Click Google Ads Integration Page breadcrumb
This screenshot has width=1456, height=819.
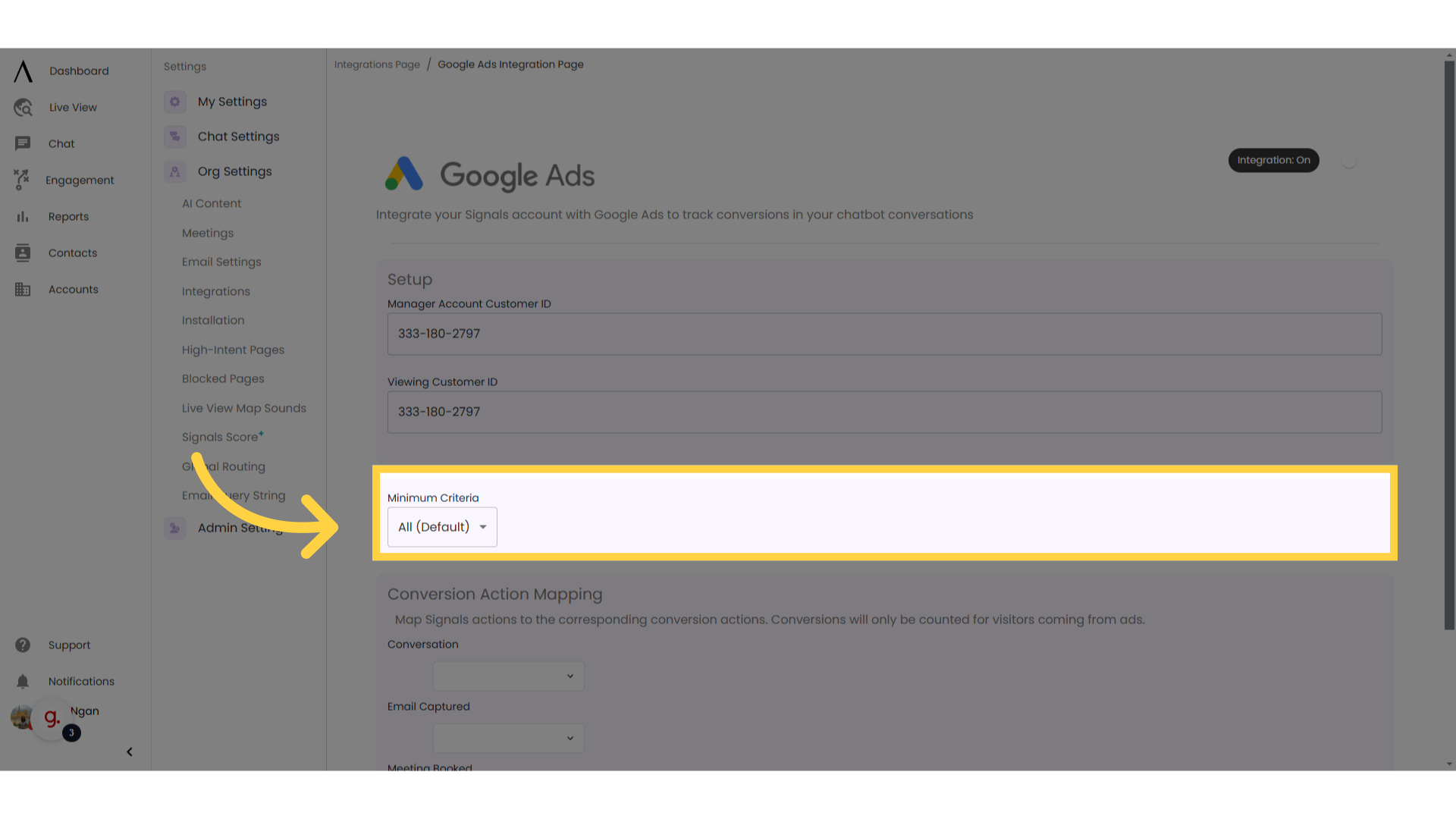click(x=510, y=64)
